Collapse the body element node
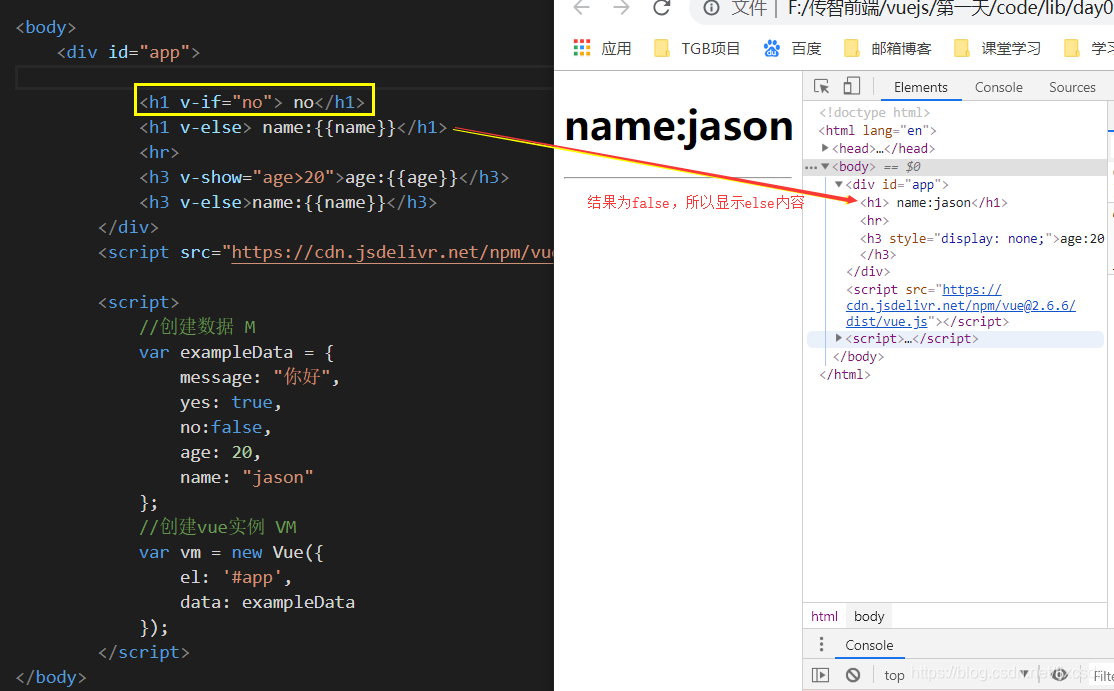Screen dimensions: 1114x691 point(825,166)
